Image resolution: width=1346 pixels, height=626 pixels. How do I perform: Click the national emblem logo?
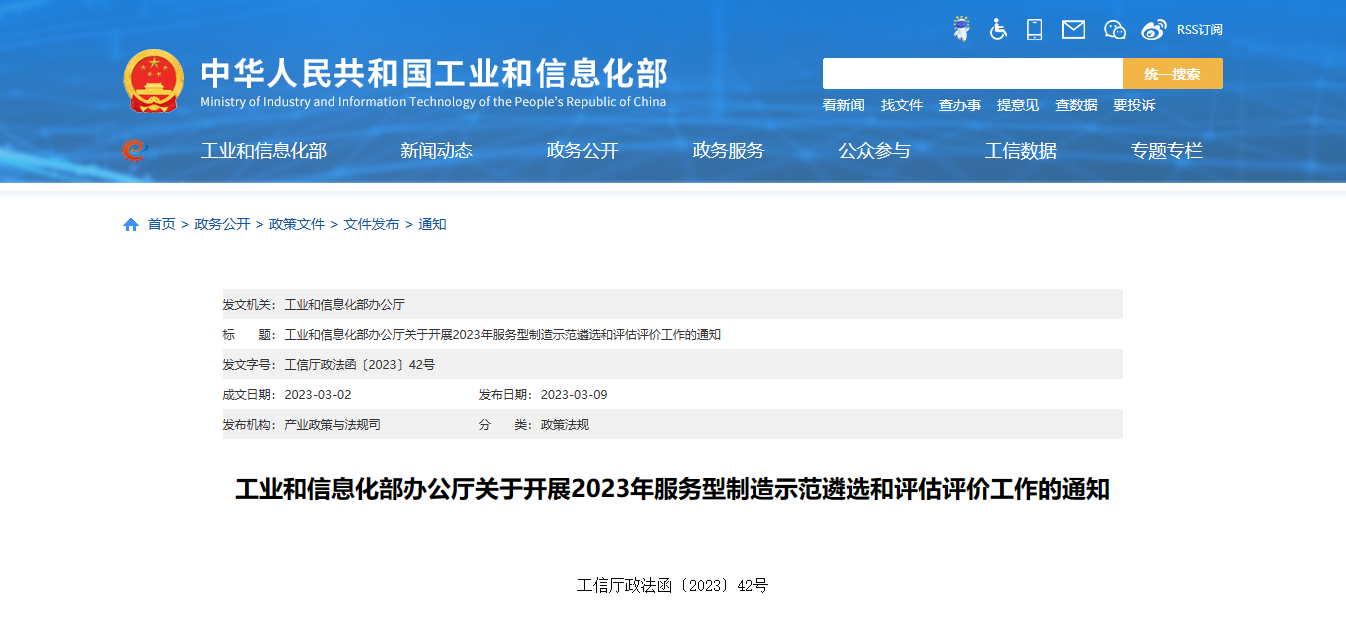coord(154,81)
